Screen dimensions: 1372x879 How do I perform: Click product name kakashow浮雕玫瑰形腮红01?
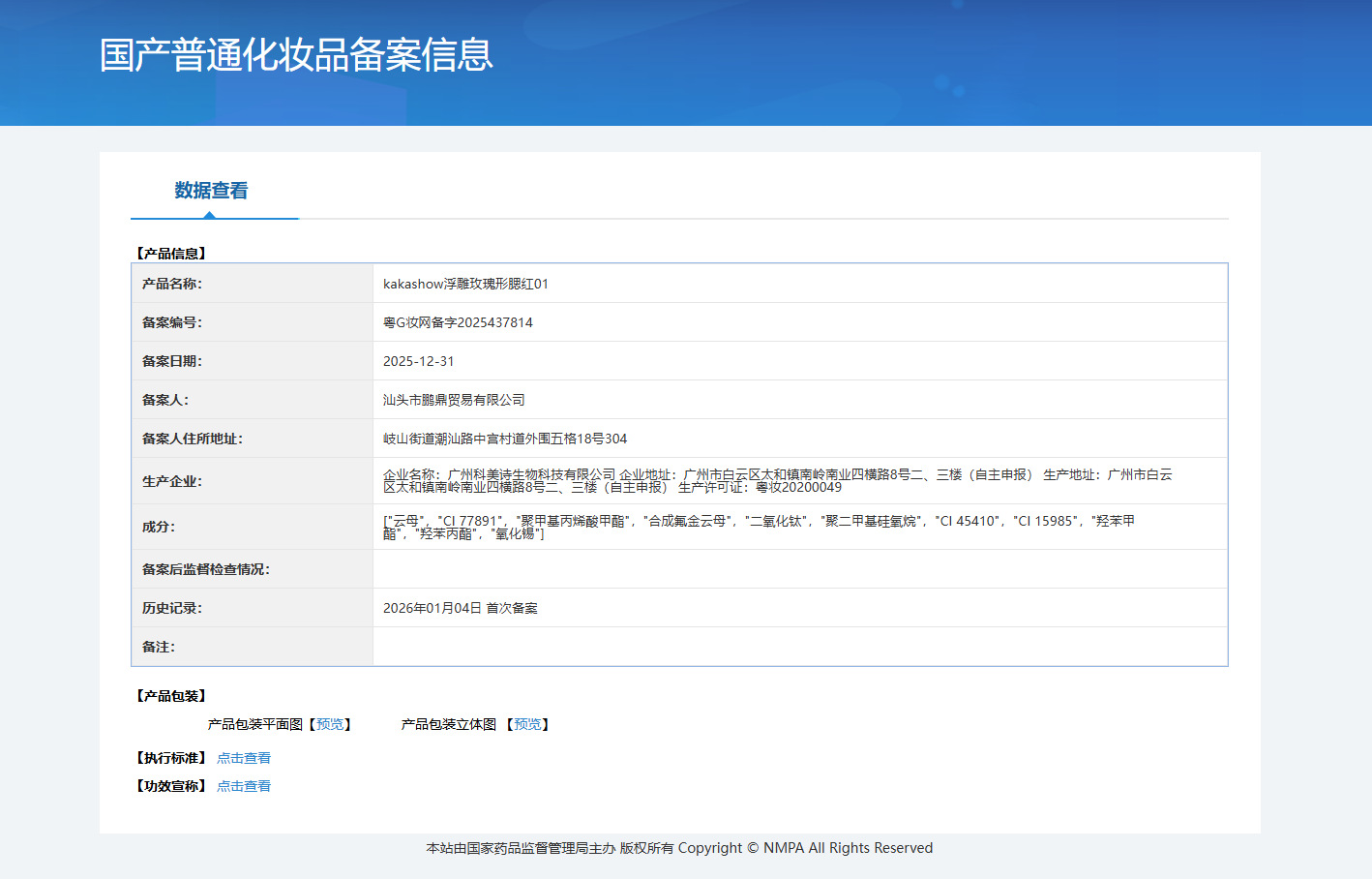point(465,284)
